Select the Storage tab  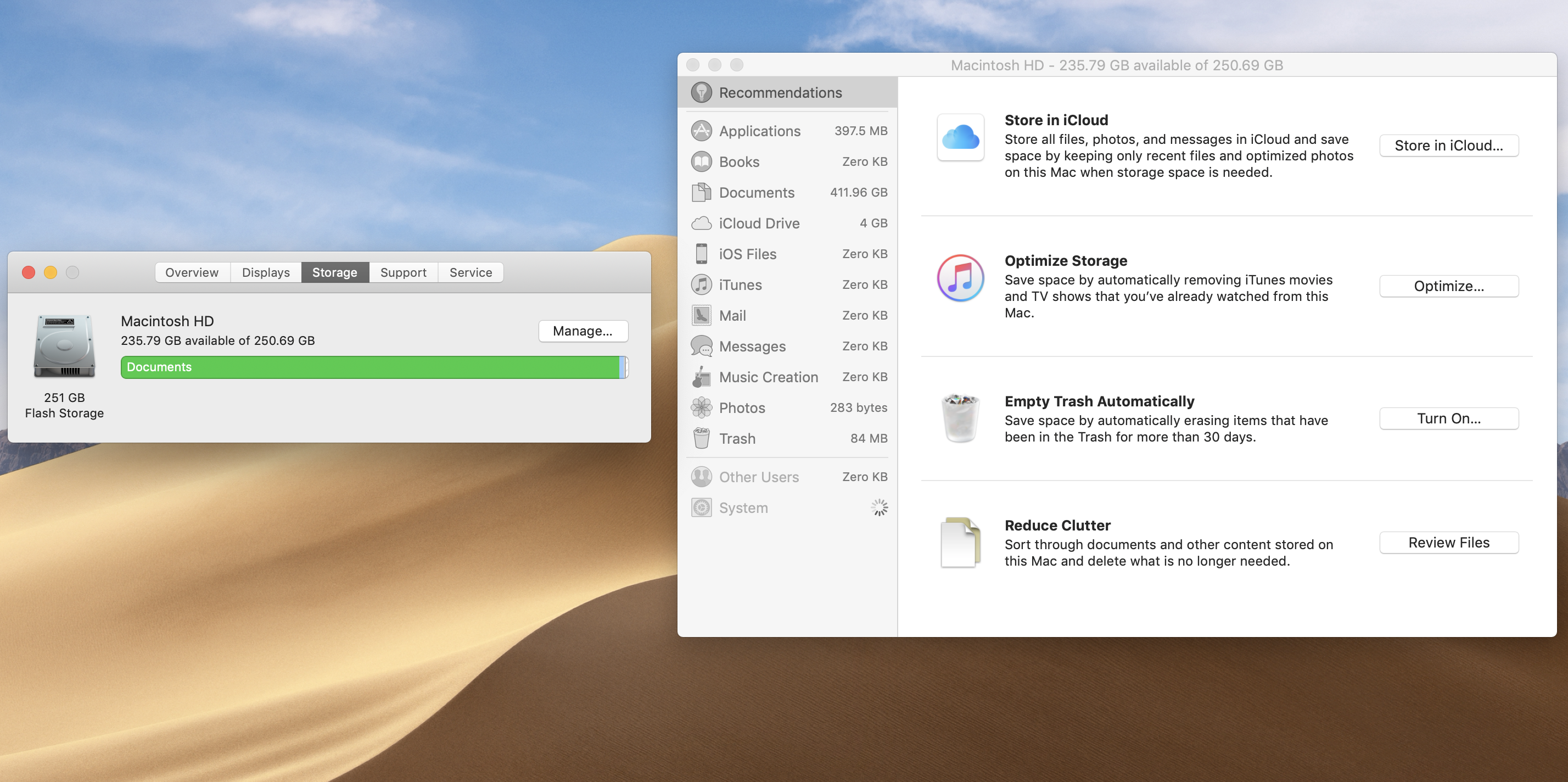click(335, 272)
